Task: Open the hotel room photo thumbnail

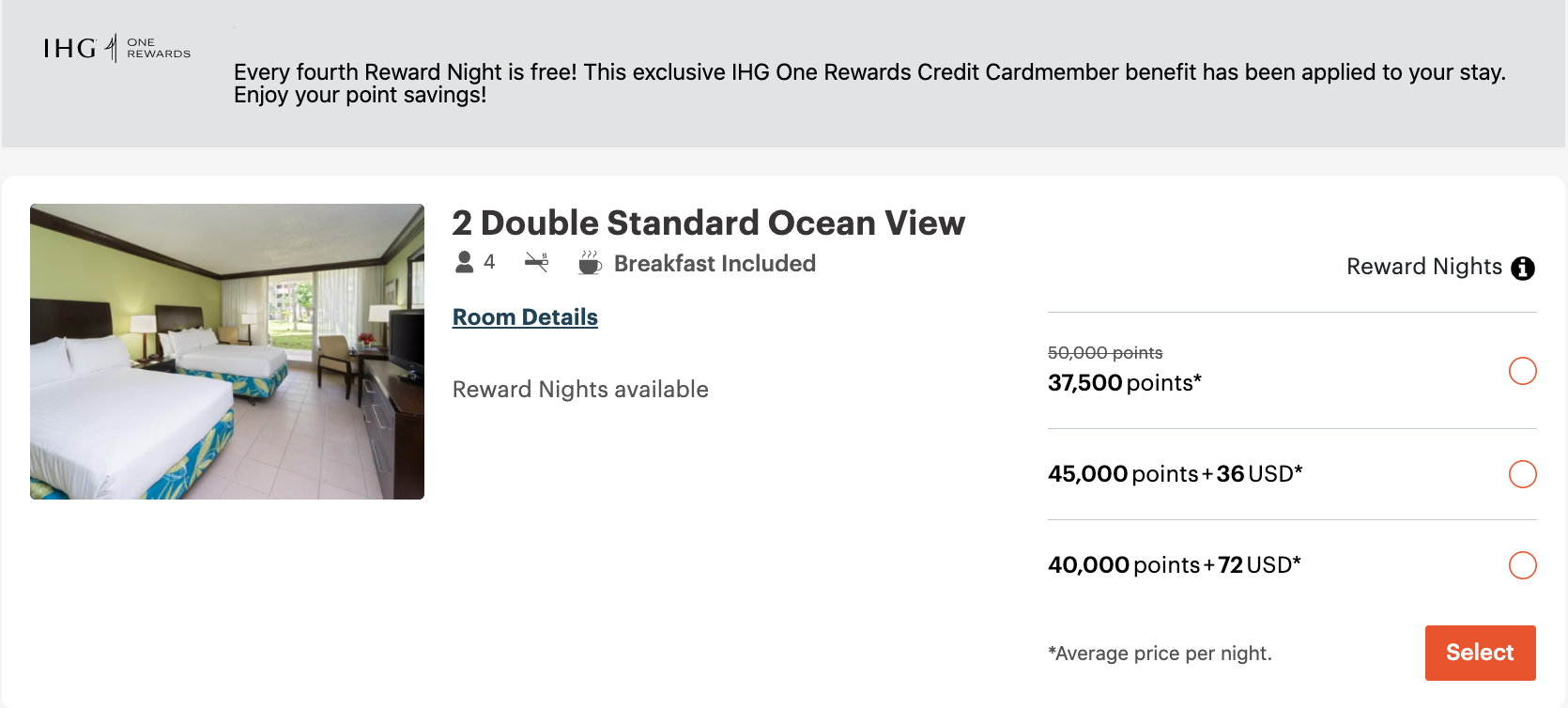Action: pyautogui.click(x=227, y=351)
